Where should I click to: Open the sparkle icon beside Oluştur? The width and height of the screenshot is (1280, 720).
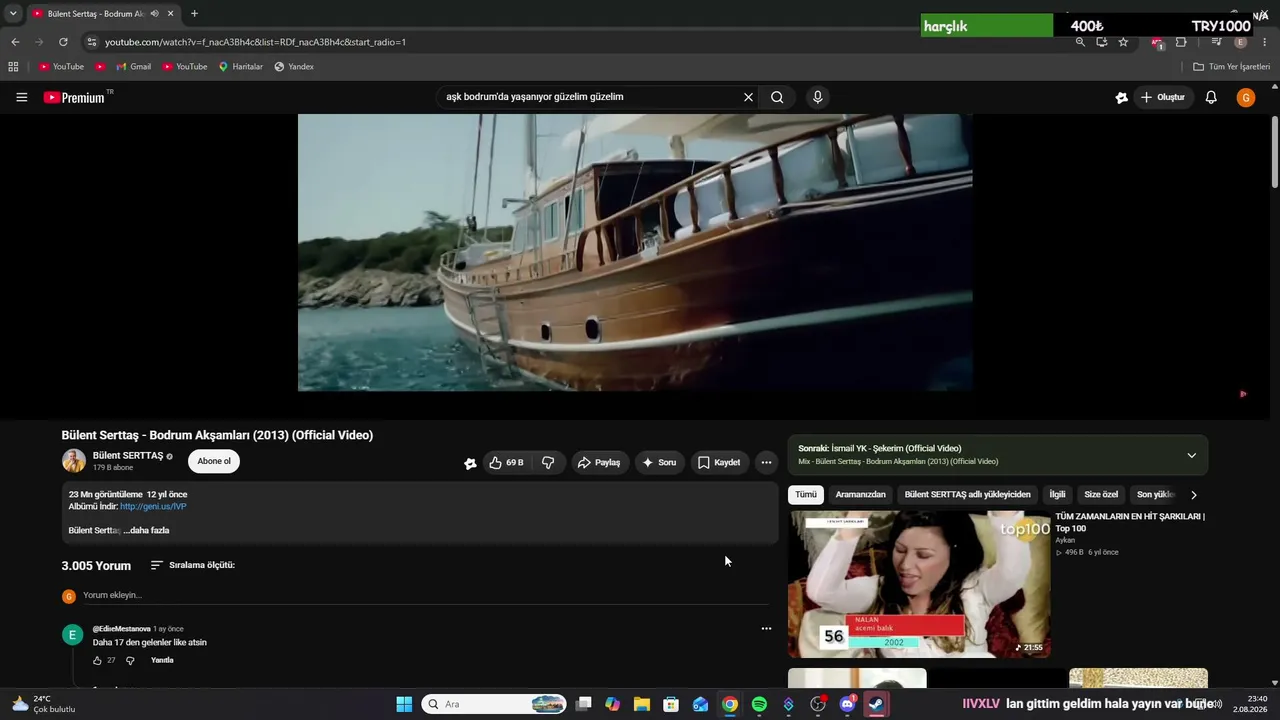[x=1121, y=97]
